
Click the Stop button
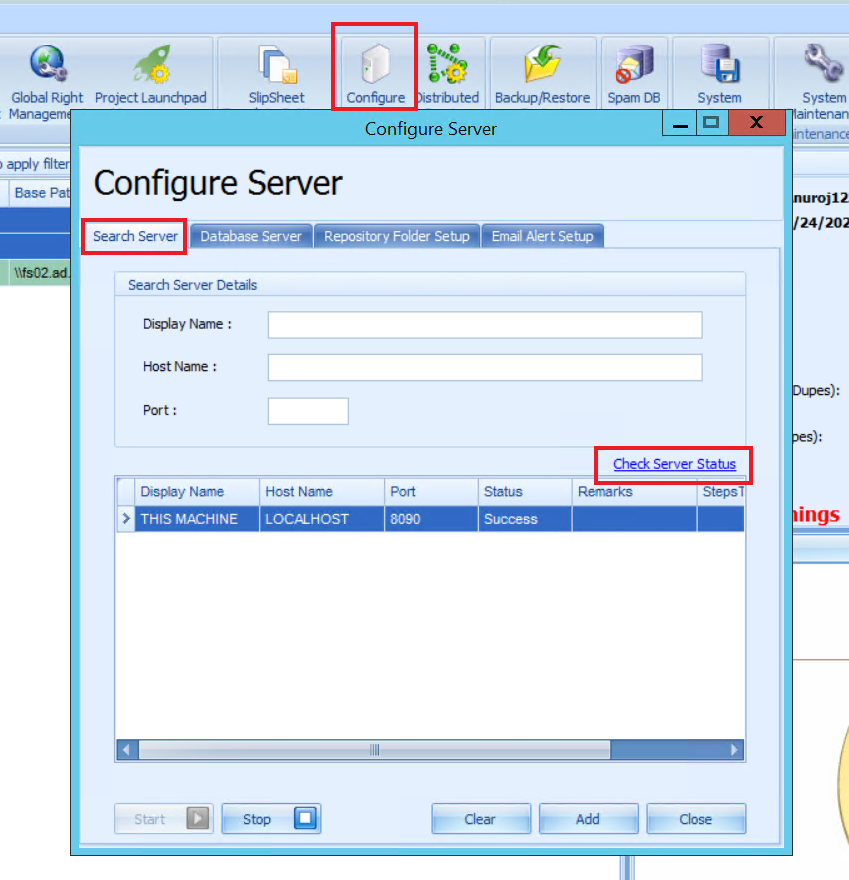pyautogui.click(x=271, y=819)
